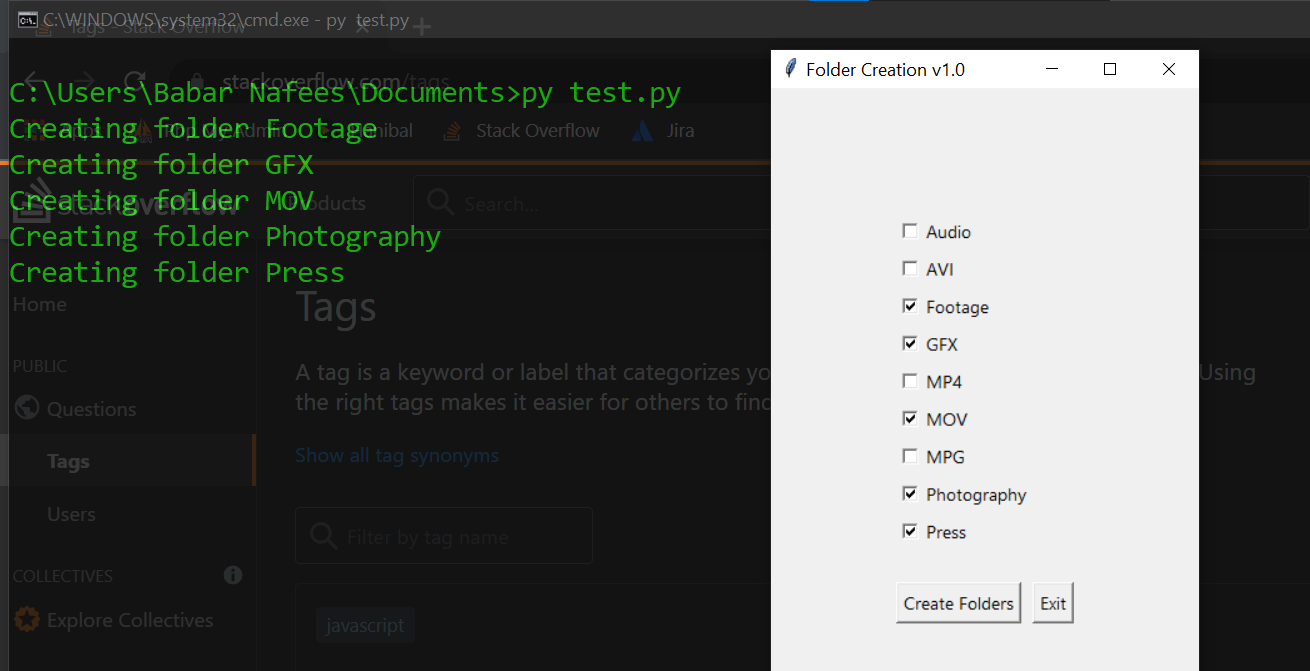The width and height of the screenshot is (1310, 671).
Task: Click the Create Folders button
Action: coord(958,603)
